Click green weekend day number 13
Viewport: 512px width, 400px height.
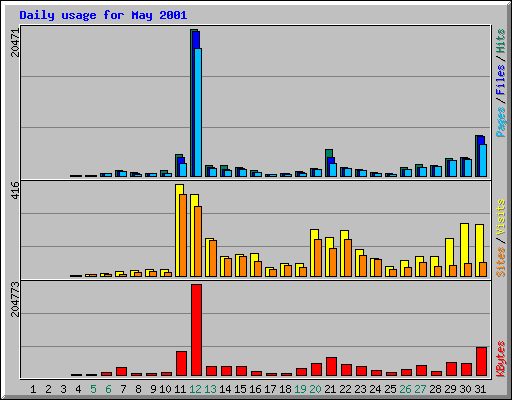click(x=210, y=389)
